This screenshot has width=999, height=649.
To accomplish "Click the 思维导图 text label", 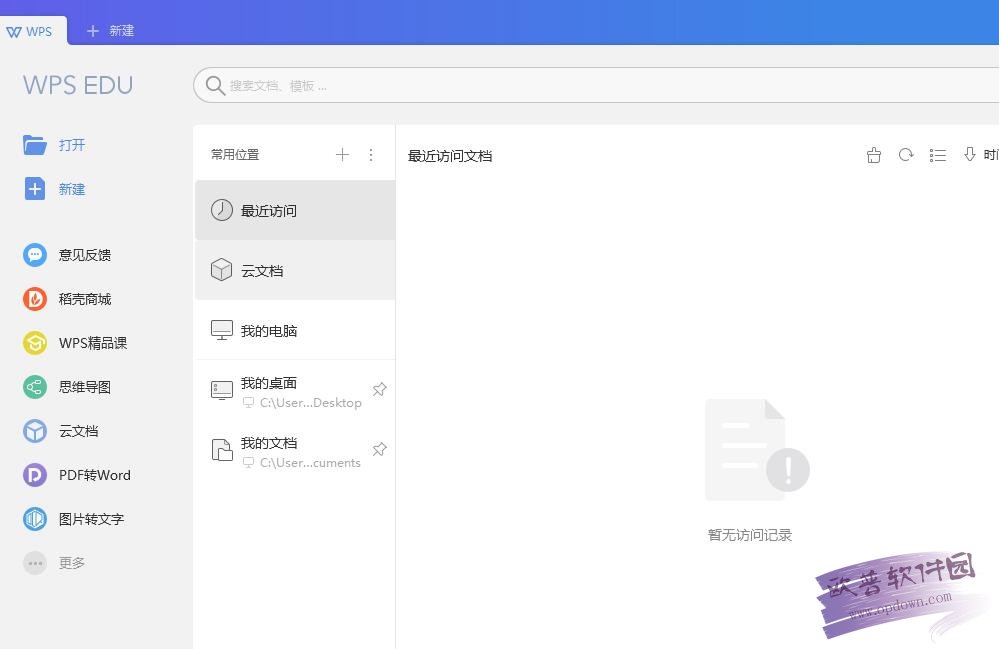I will point(85,387).
